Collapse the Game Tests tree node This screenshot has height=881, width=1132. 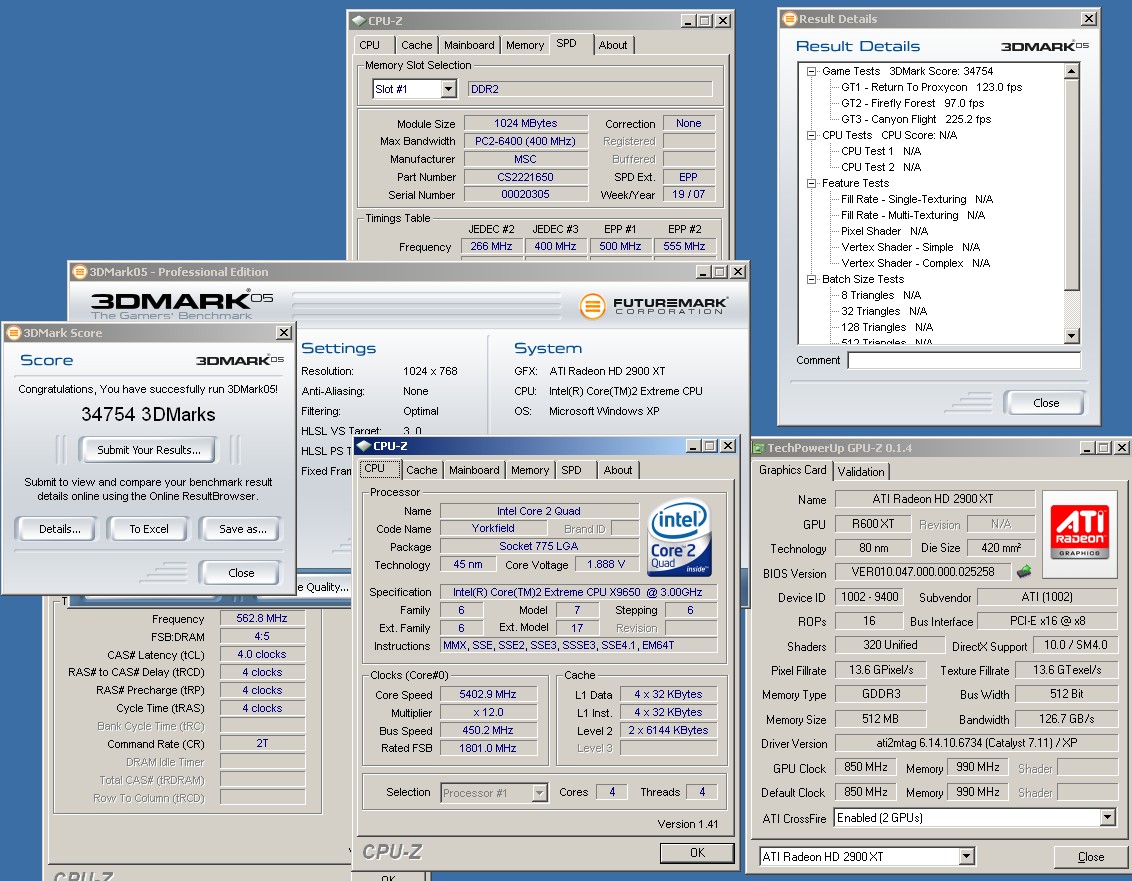click(x=811, y=71)
